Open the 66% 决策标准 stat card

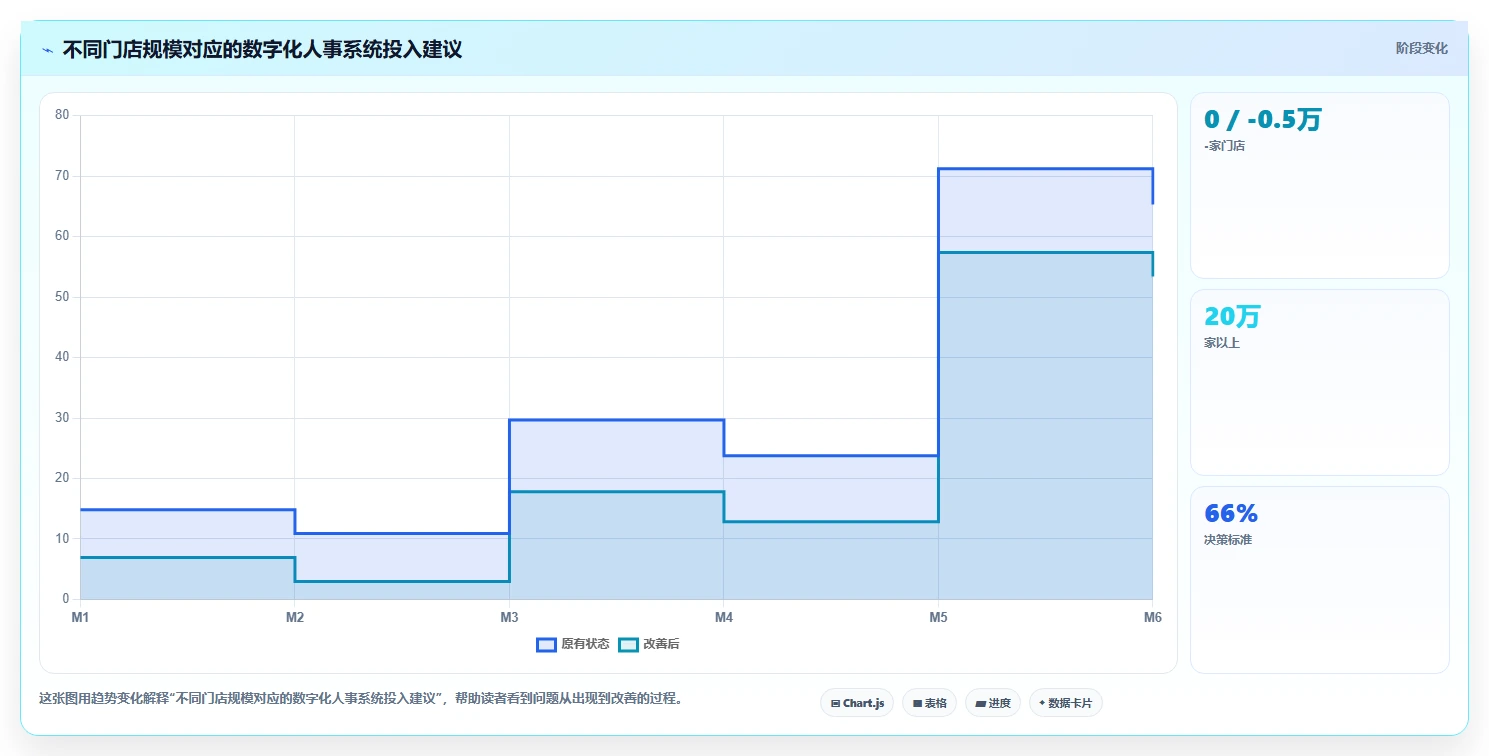pyautogui.click(x=1319, y=580)
